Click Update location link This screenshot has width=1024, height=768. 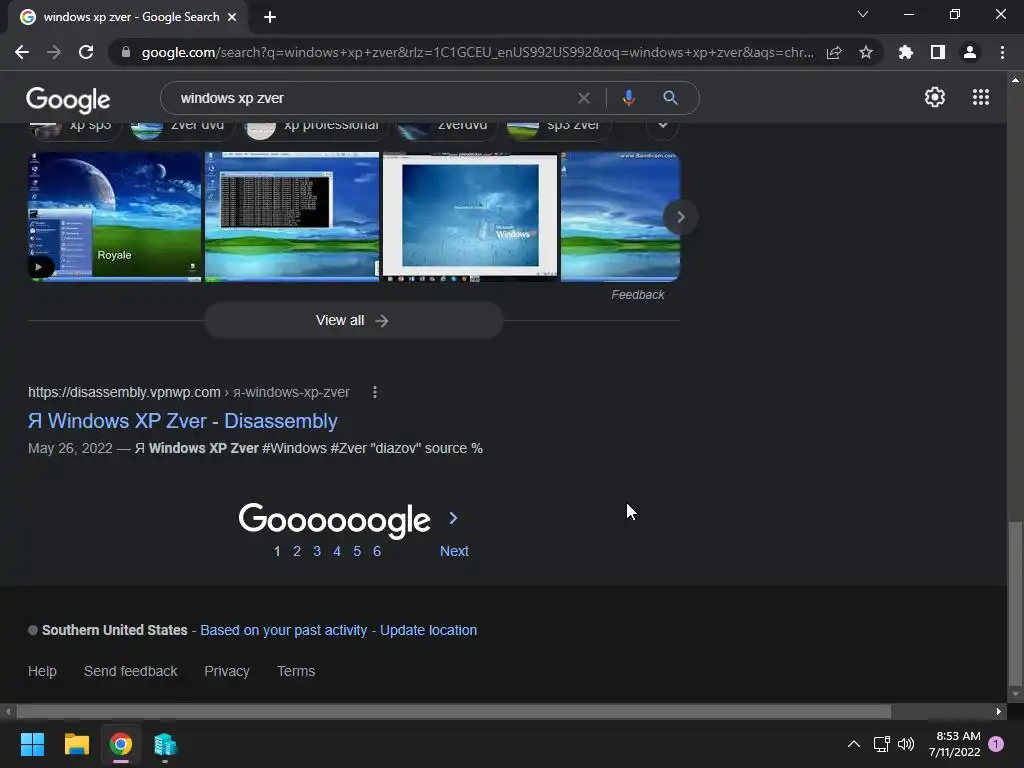pos(428,630)
